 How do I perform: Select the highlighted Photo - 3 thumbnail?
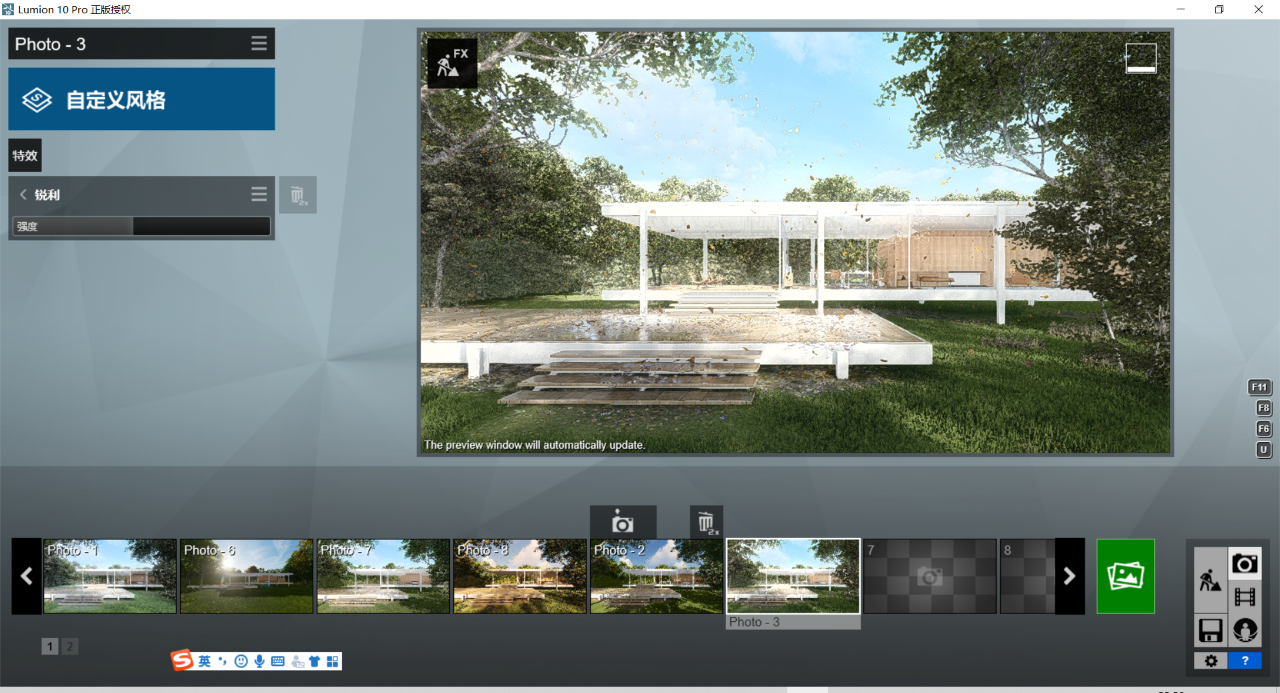click(793, 576)
